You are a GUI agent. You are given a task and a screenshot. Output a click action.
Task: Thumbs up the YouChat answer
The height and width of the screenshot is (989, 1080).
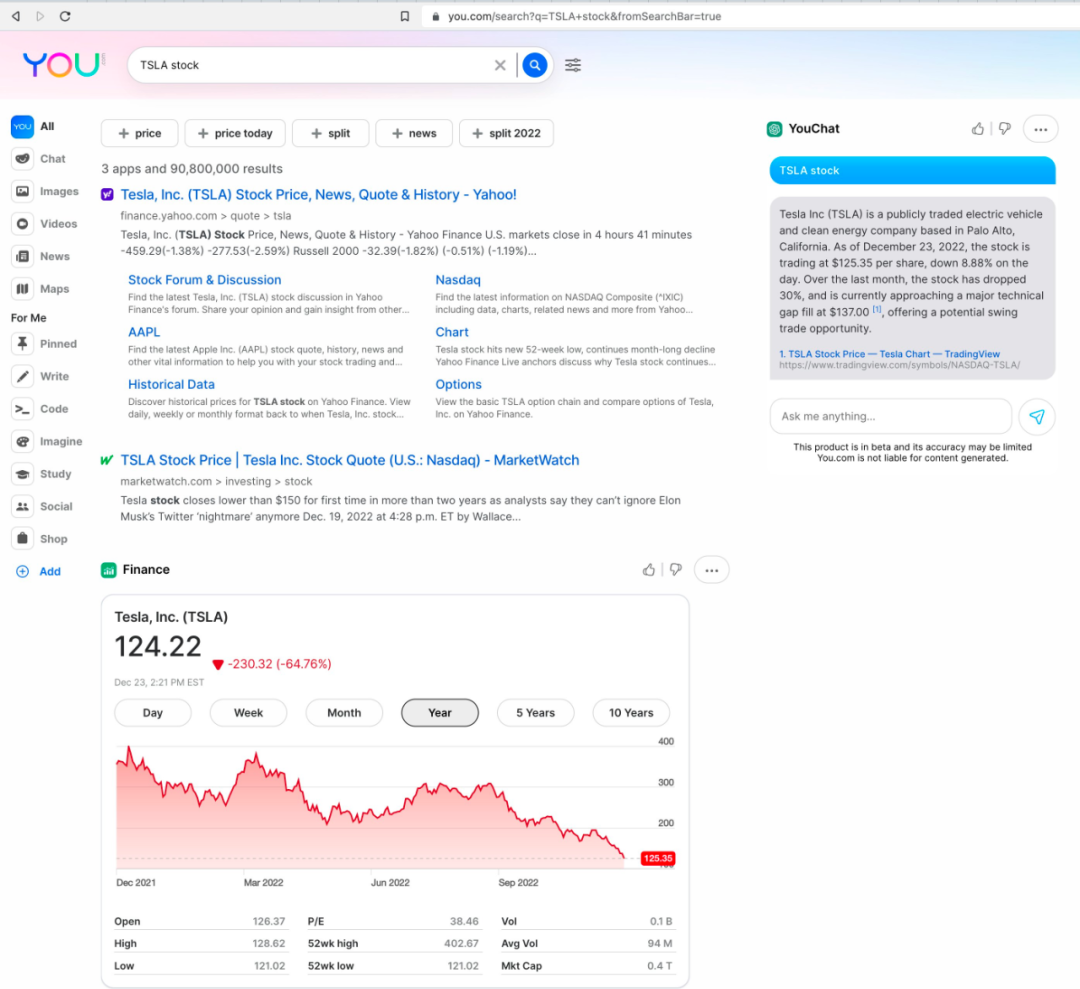977,129
